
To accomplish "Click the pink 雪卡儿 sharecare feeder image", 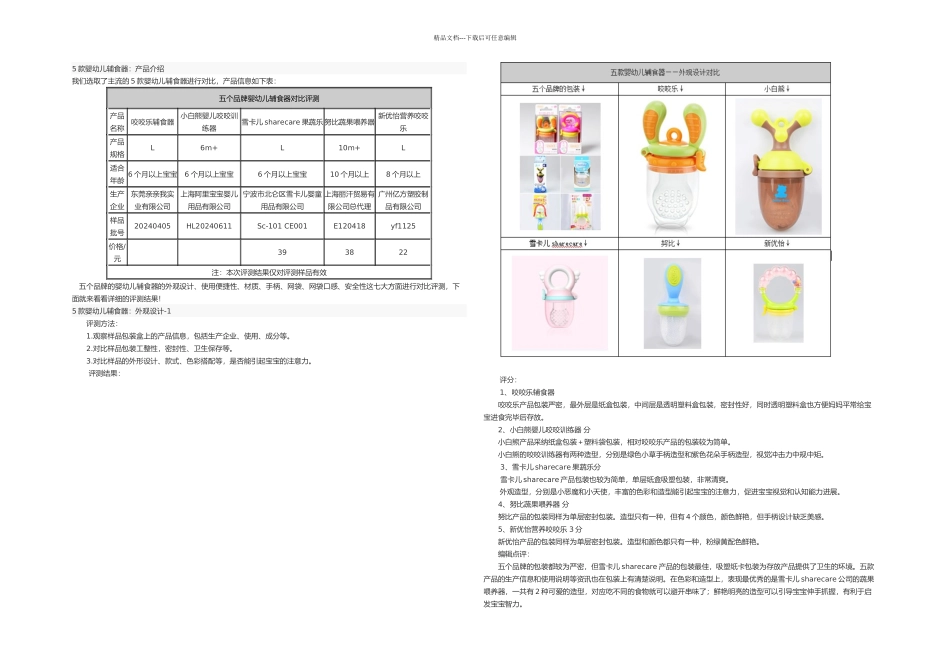I will 559,303.
